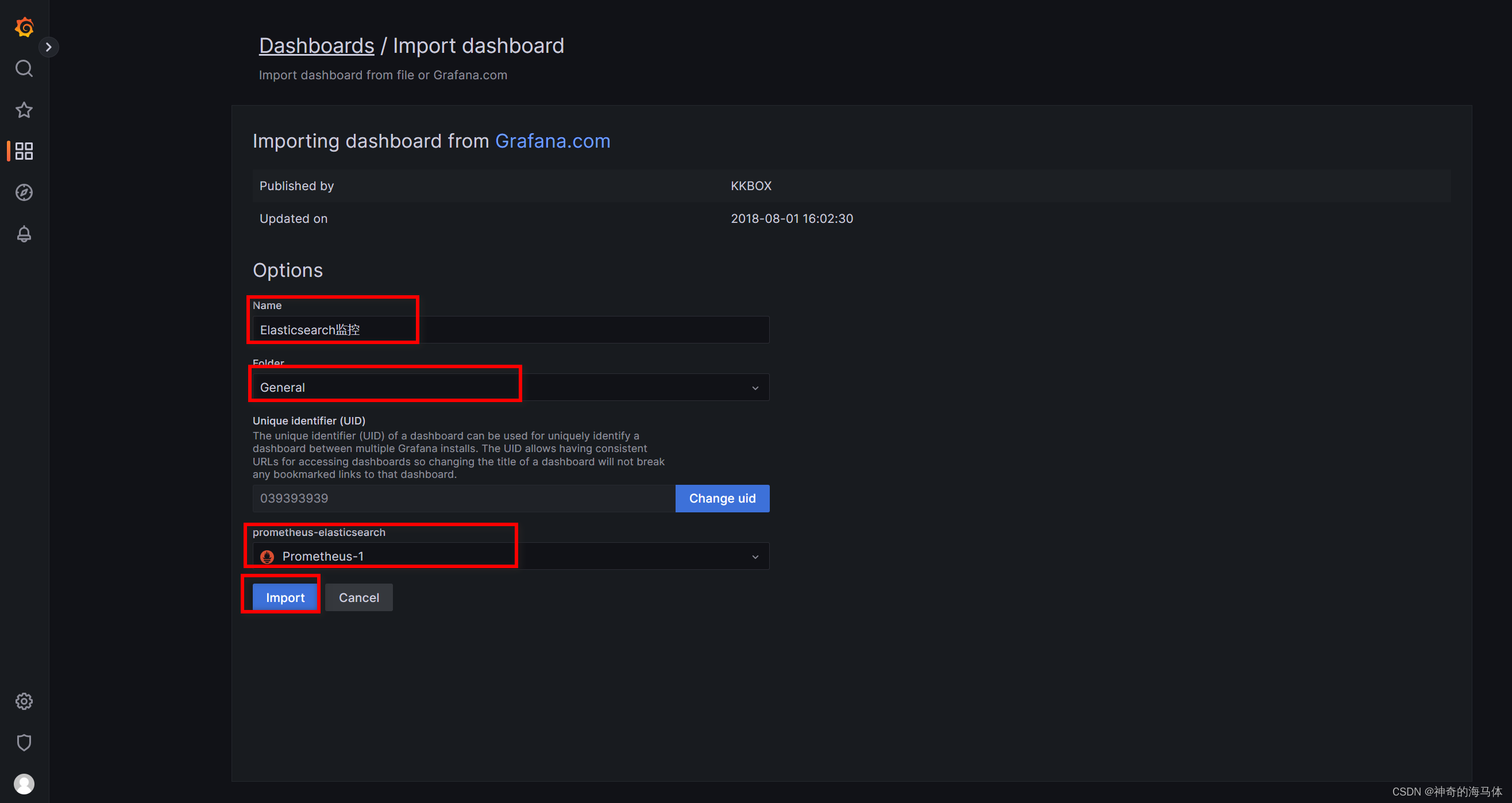This screenshot has width=1512, height=803.
Task: Click the Dashboards breadcrumb link
Action: point(317,46)
